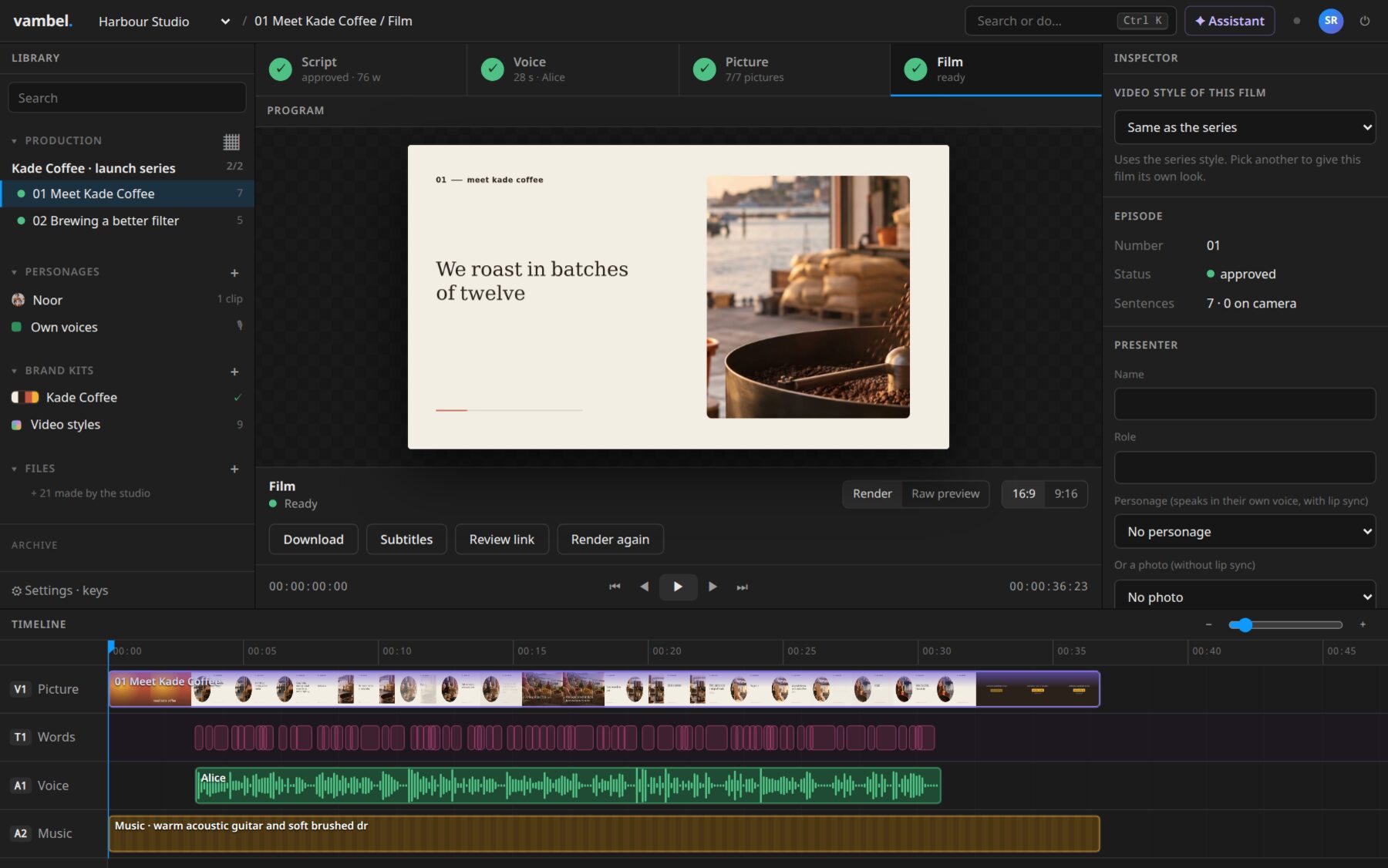
Task: Add a file with the Files plus icon
Action: point(234,469)
